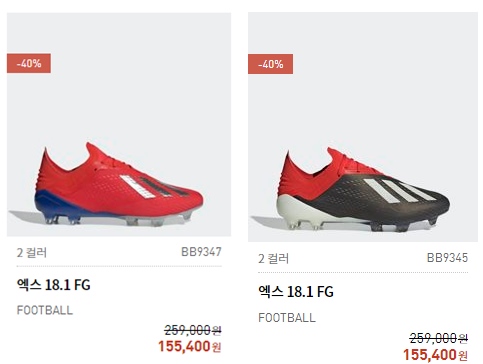Screen dimensions: 483x364
Task: Click sale price 155,400원 of BB9345
Action: coord(435,355)
